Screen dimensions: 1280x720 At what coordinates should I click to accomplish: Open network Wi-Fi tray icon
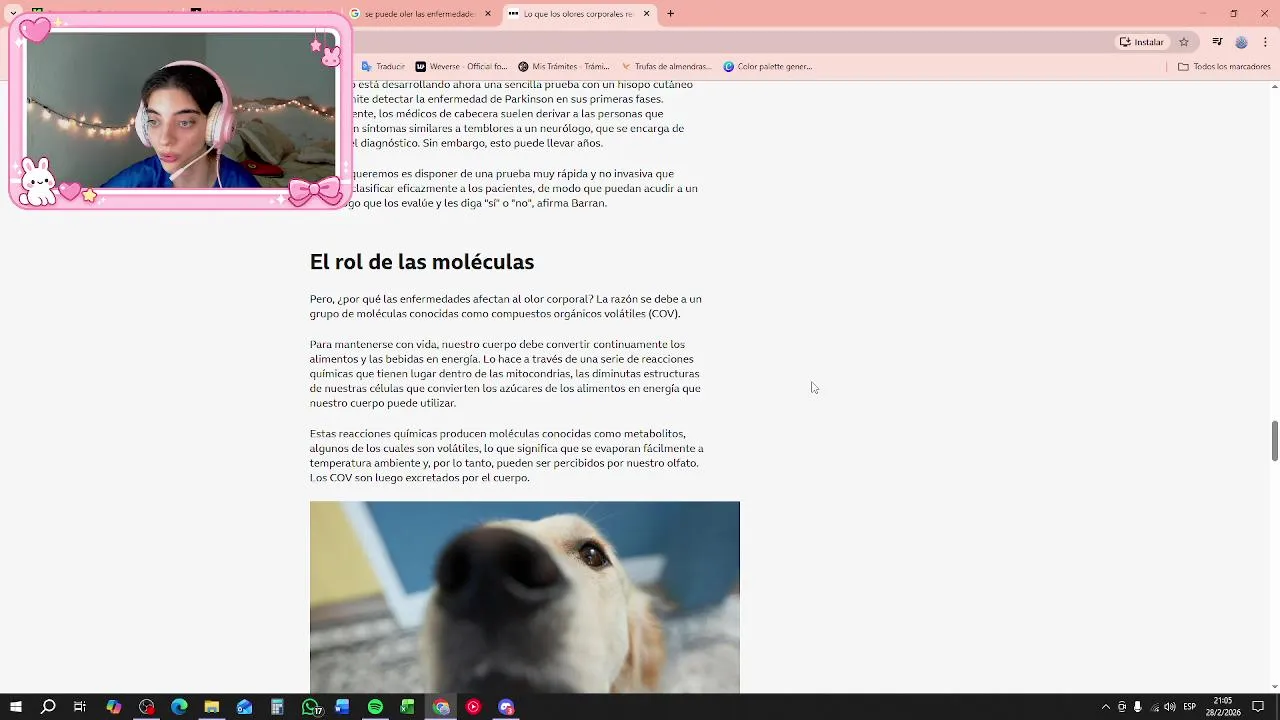pos(1154,707)
